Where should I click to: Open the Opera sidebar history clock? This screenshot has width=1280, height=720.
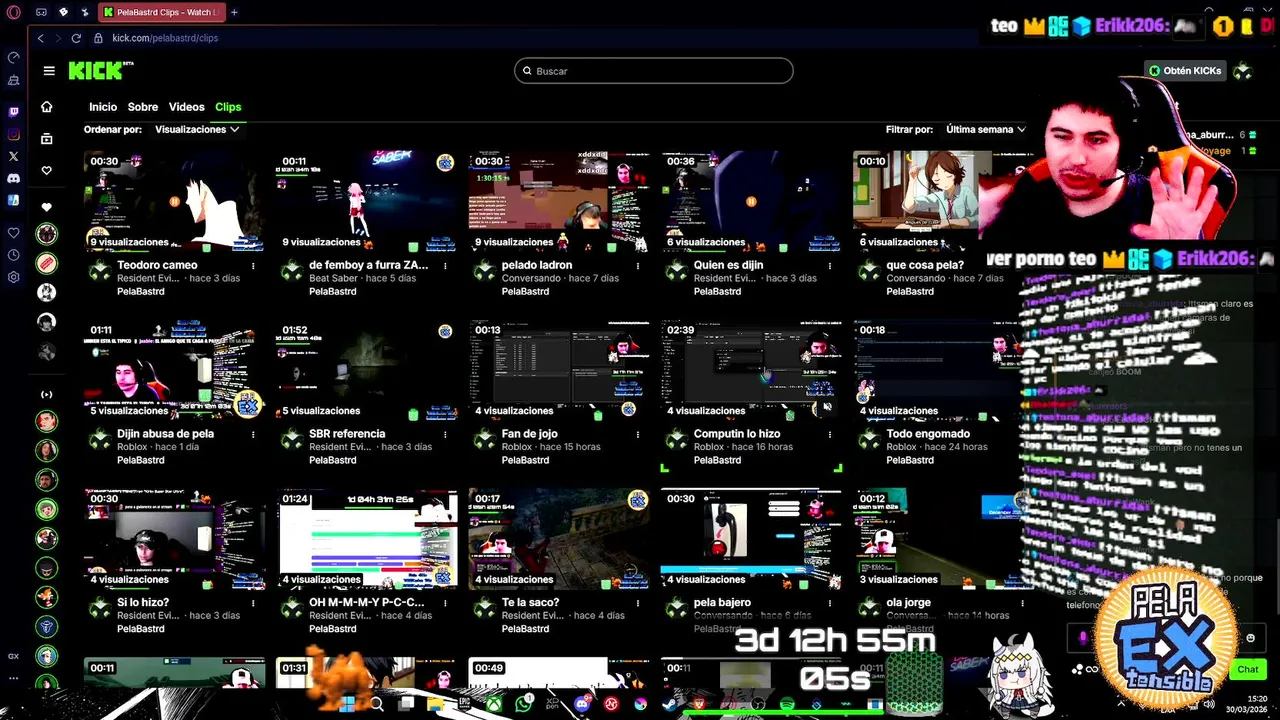point(13,255)
